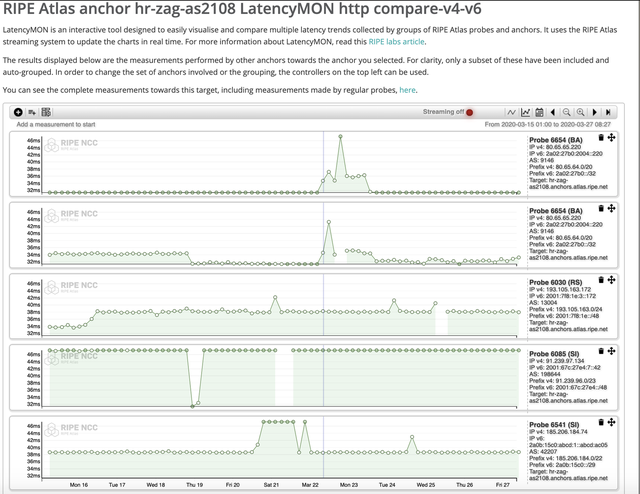
Task: Click the Probe 6085 (SI) title
Action: point(554,354)
